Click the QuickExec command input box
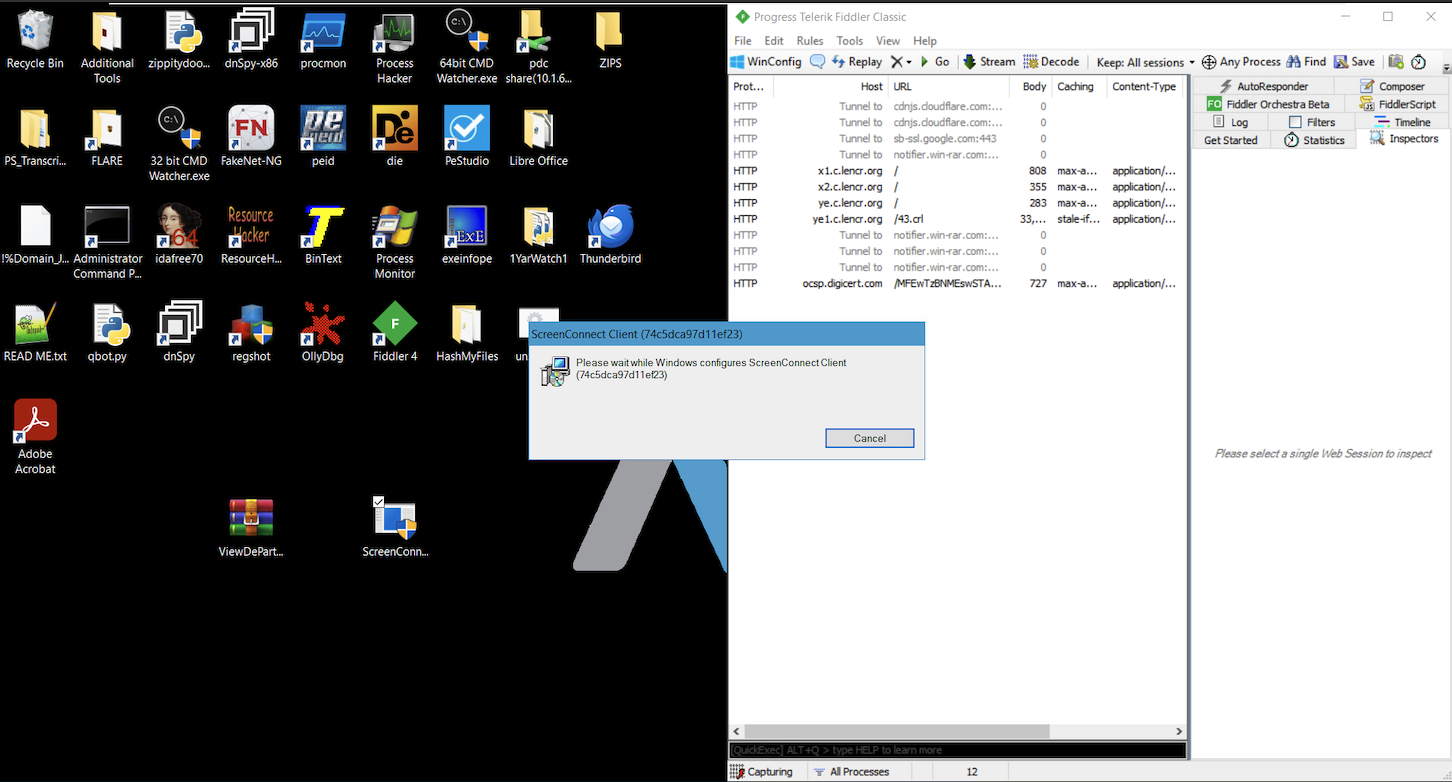Screen dimensions: 1452x782 (958, 750)
